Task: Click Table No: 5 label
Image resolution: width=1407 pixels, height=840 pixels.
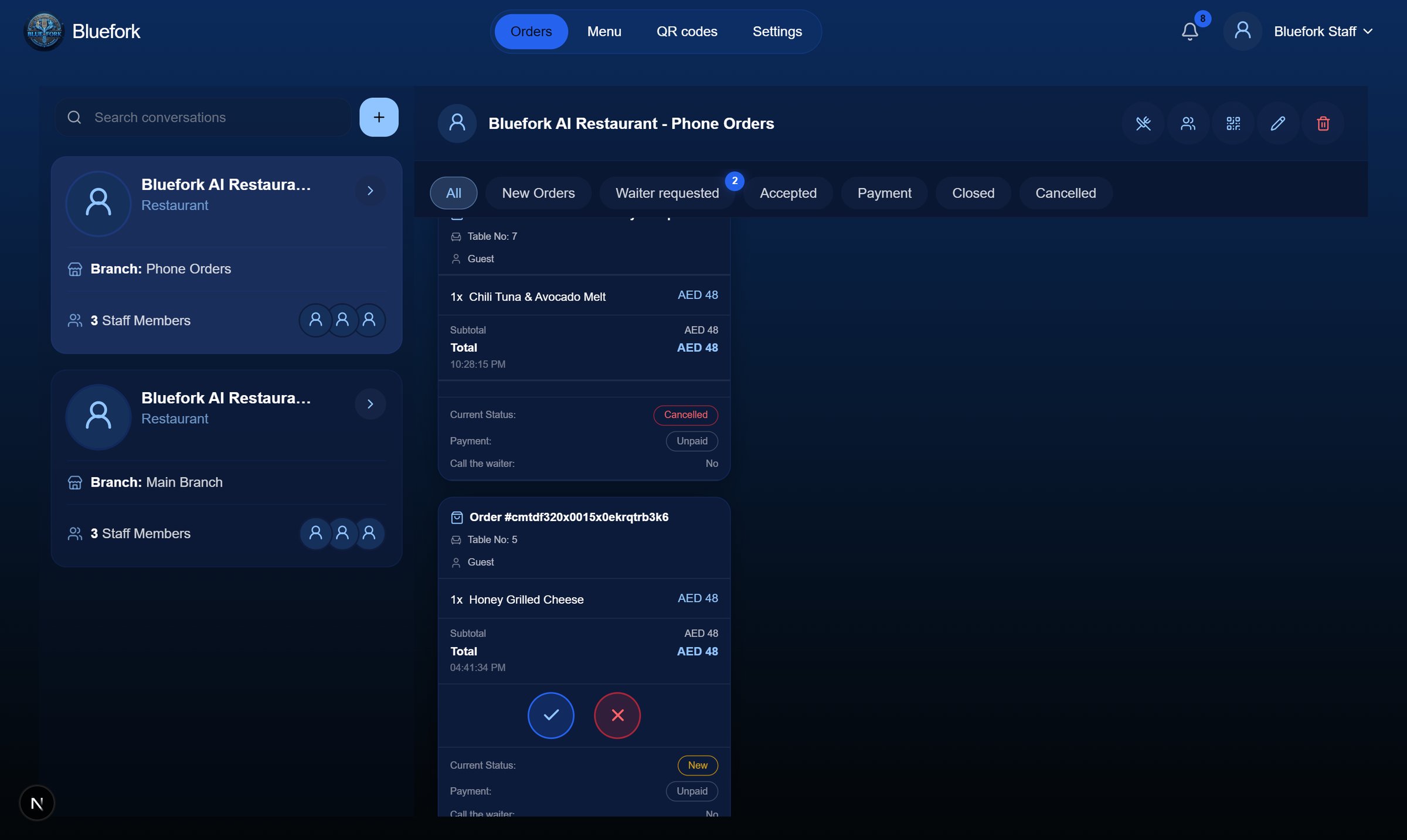Action: pos(492,539)
